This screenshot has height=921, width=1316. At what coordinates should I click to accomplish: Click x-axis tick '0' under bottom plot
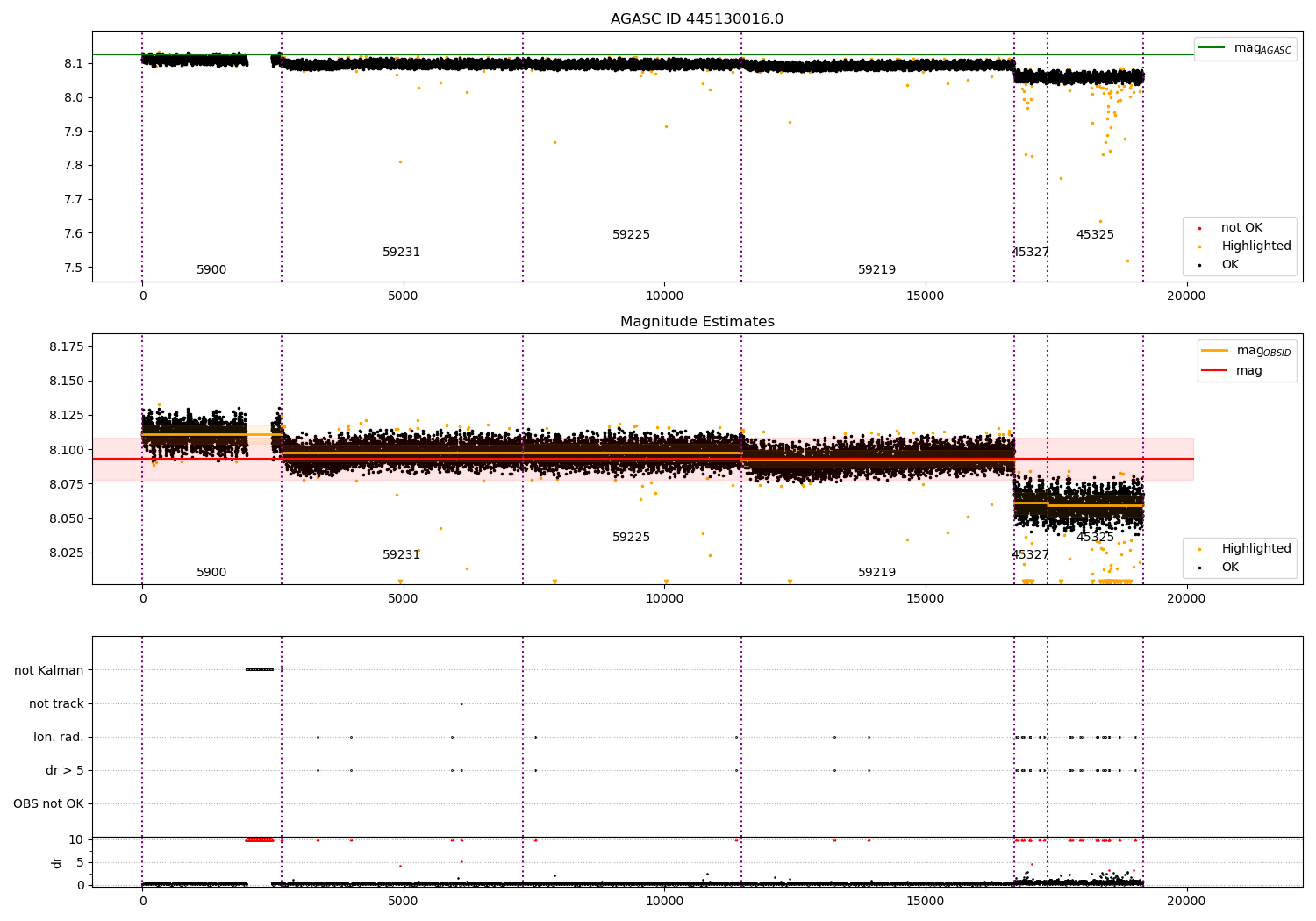pos(142,901)
